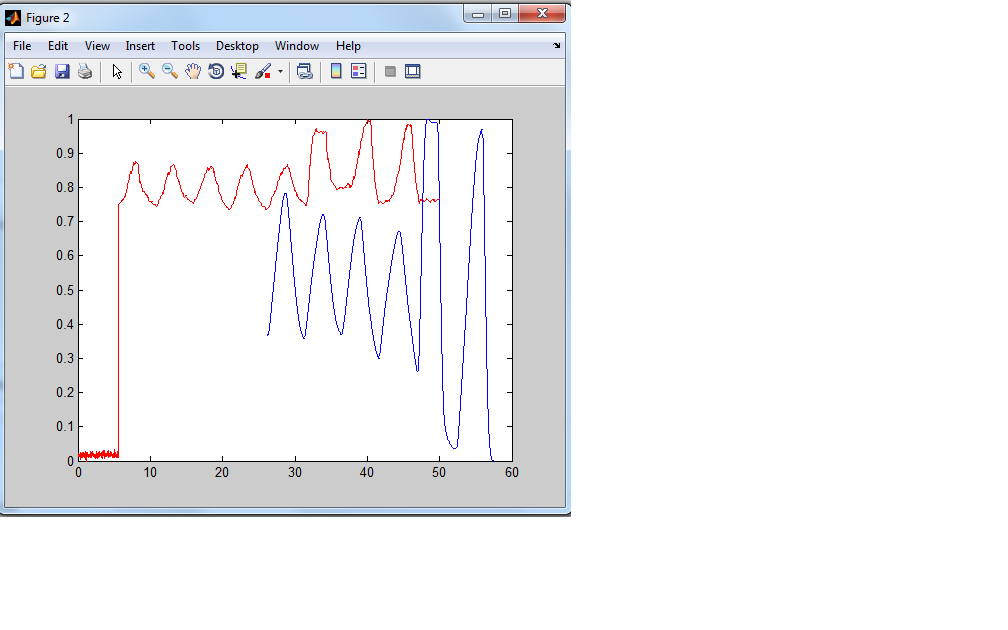Toggle the Insert Colorbar button
1008x630 pixels.
coord(336,71)
